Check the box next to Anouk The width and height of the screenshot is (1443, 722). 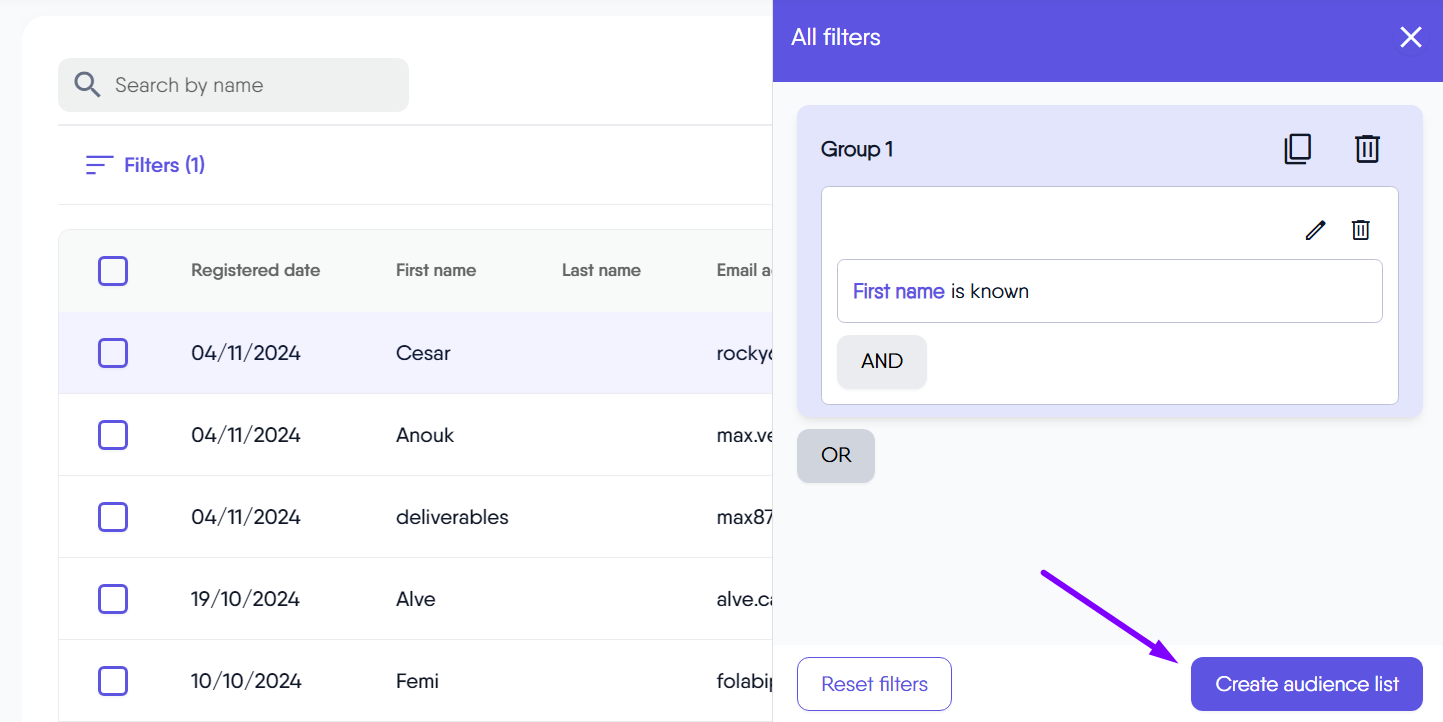(x=113, y=435)
